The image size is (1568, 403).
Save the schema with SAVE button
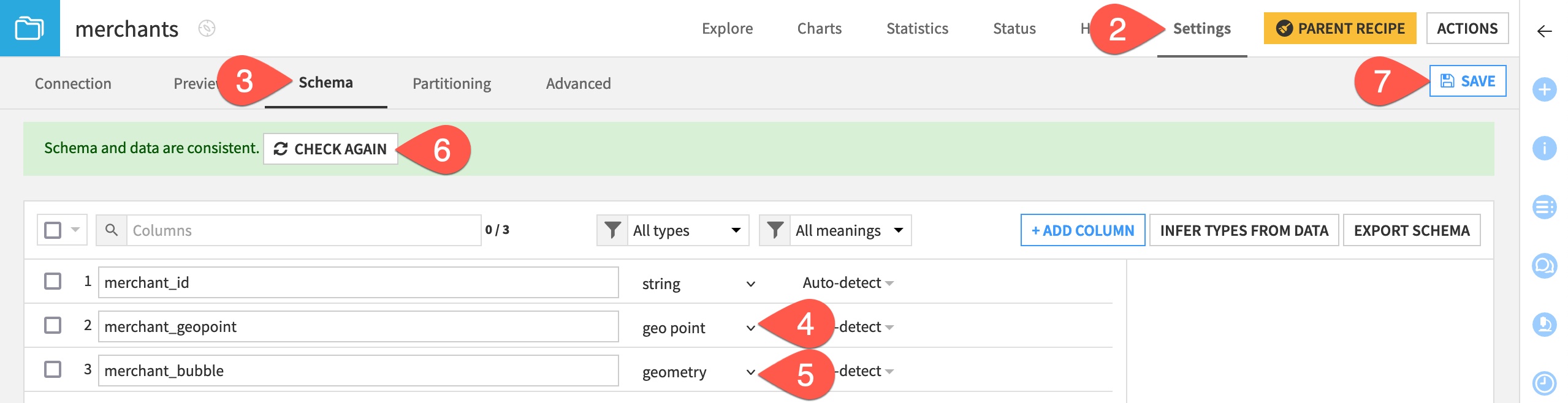pos(1467,81)
